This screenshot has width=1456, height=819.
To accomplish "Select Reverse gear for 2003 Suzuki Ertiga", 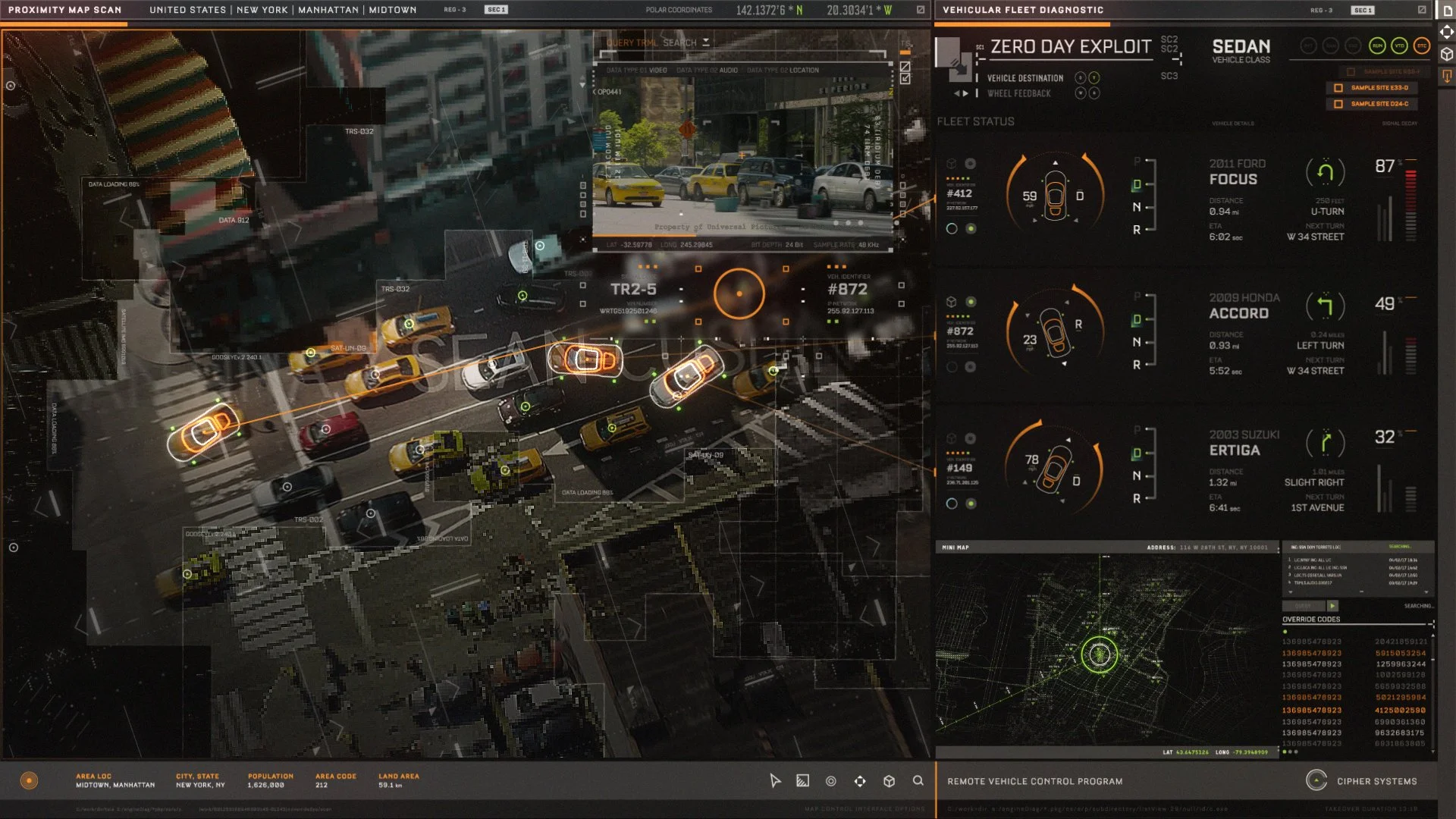I will pyautogui.click(x=1137, y=498).
